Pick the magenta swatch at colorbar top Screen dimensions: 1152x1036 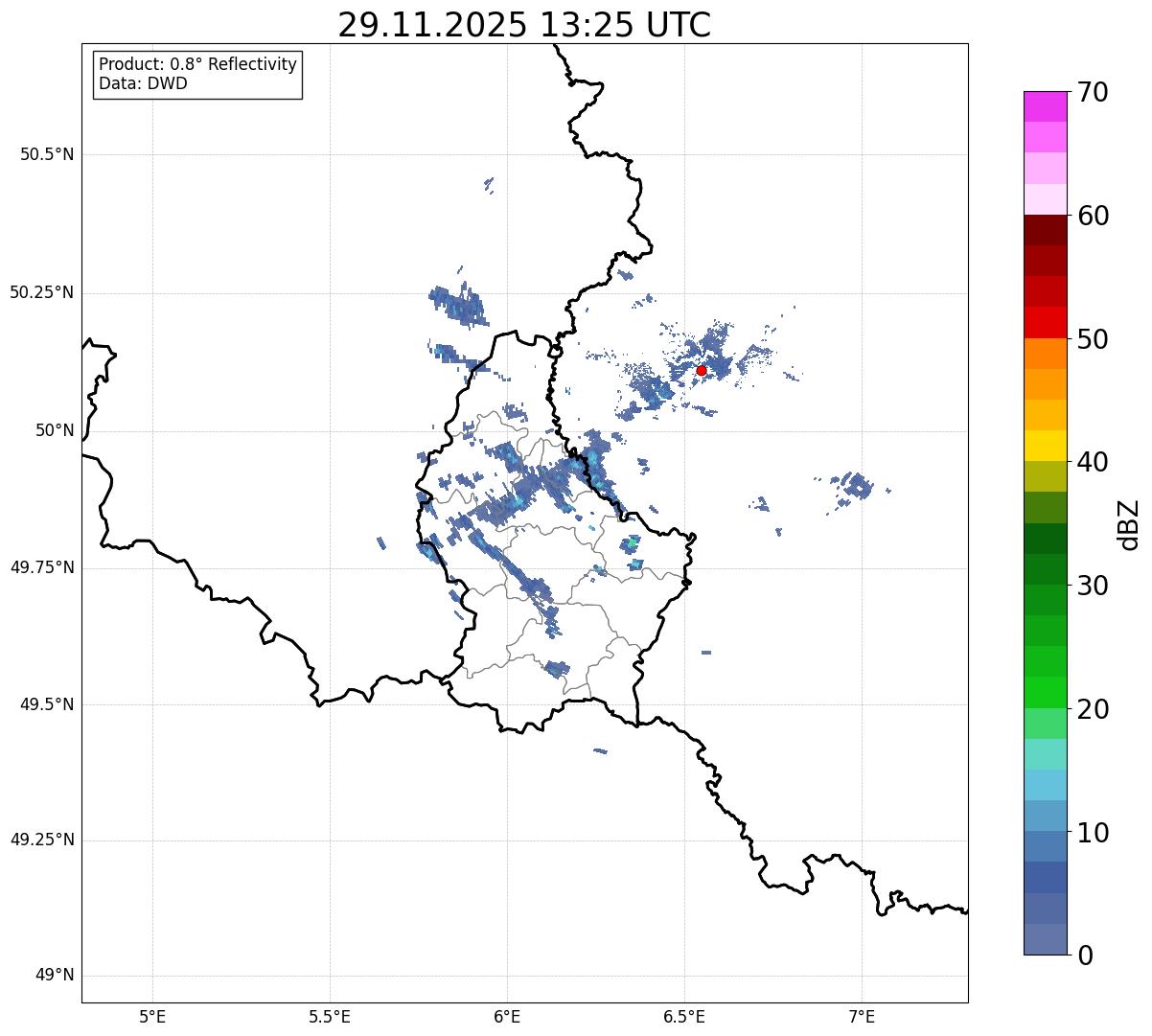point(1045,106)
